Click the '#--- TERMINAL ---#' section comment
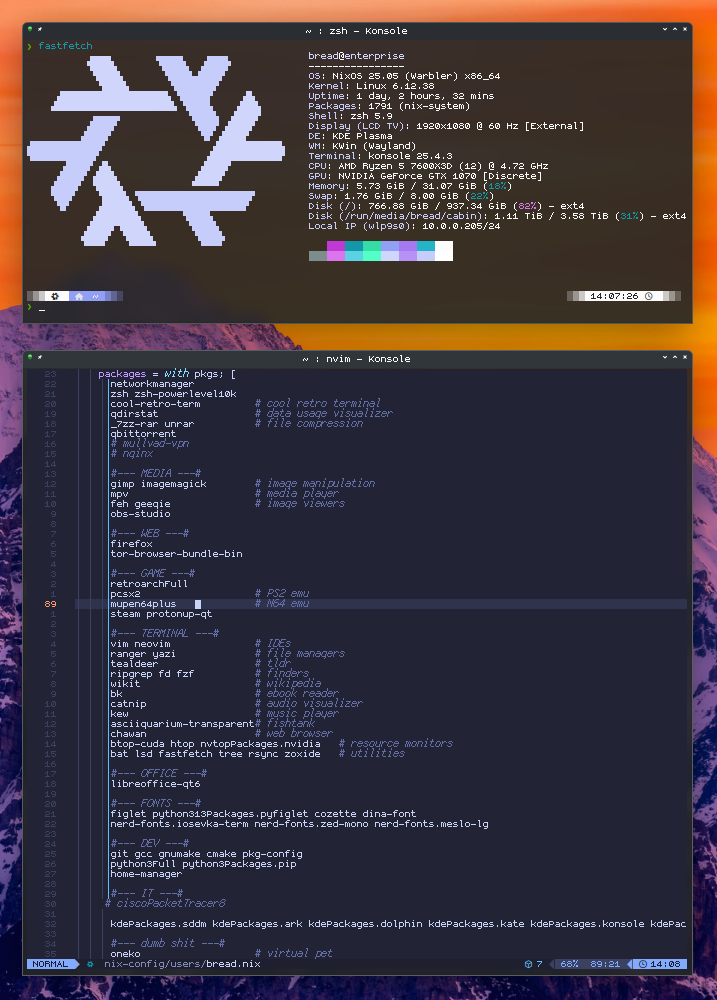717x1000 pixels. (165, 633)
